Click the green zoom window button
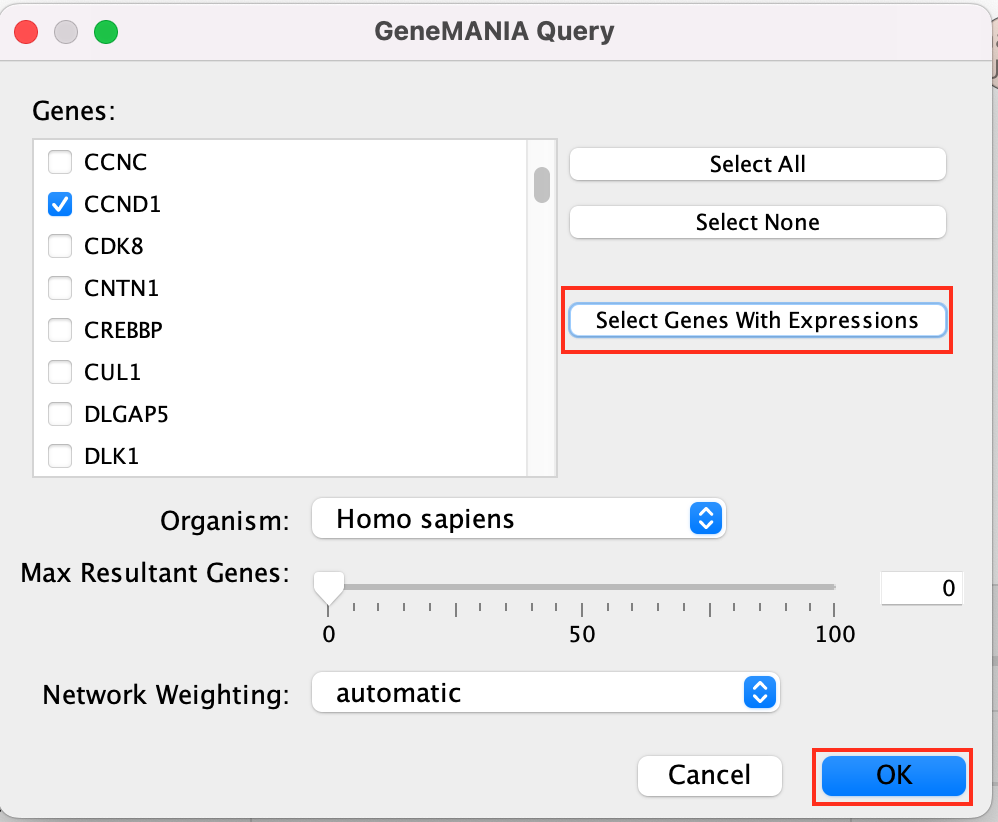This screenshot has width=998, height=822. pyautogui.click(x=105, y=31)
